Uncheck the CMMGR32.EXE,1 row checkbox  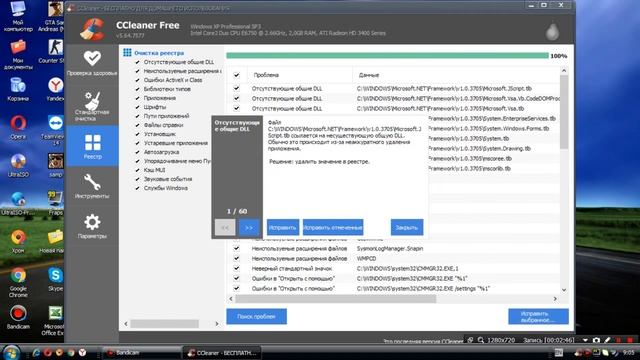[236, 268]
